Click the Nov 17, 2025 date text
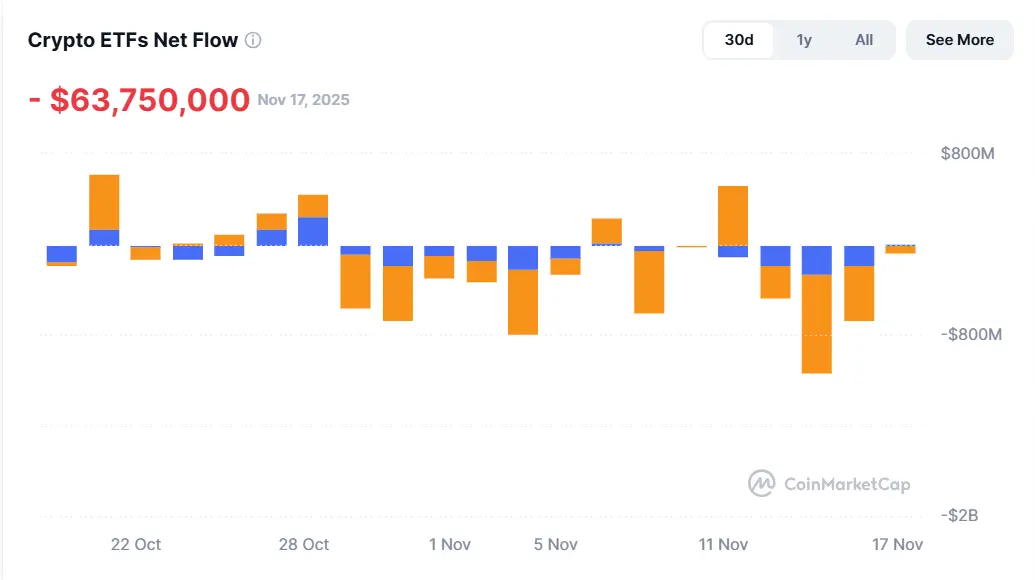The width and height of the screenshot is (1035, 580). 304,100
